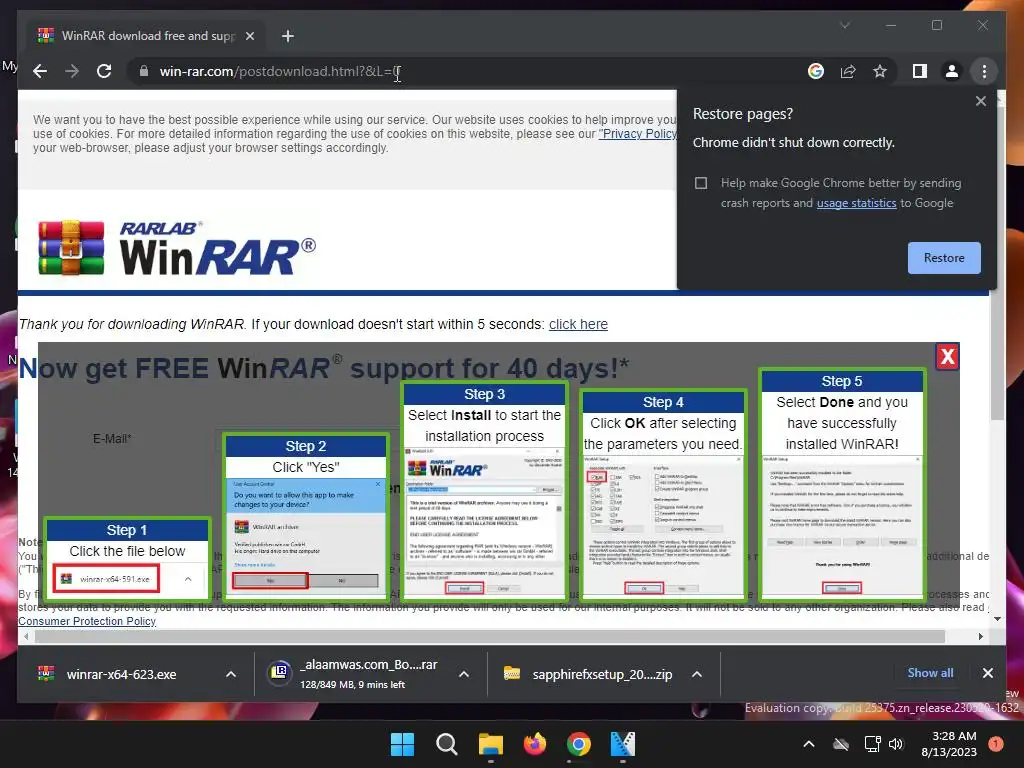Open downloaded winrar-x64-623.exe

[x=121, y=675]
